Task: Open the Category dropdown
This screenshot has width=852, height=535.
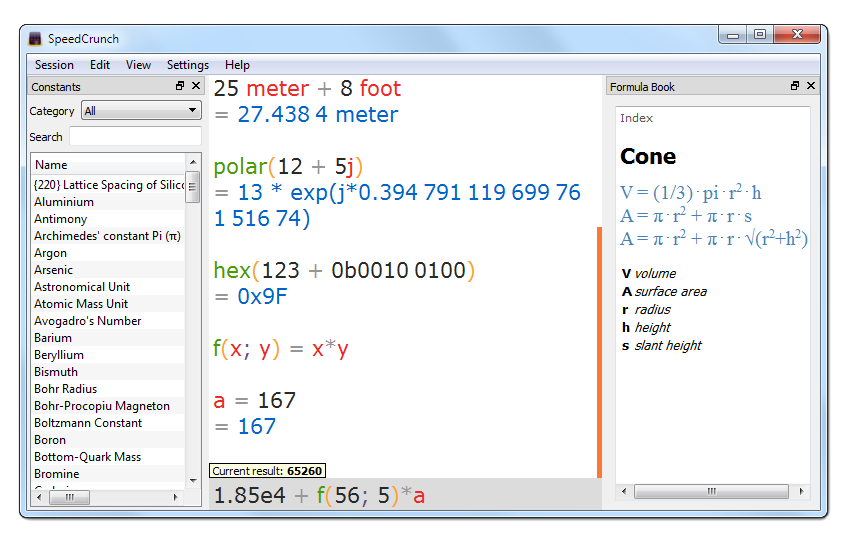Action: [141, 111]
